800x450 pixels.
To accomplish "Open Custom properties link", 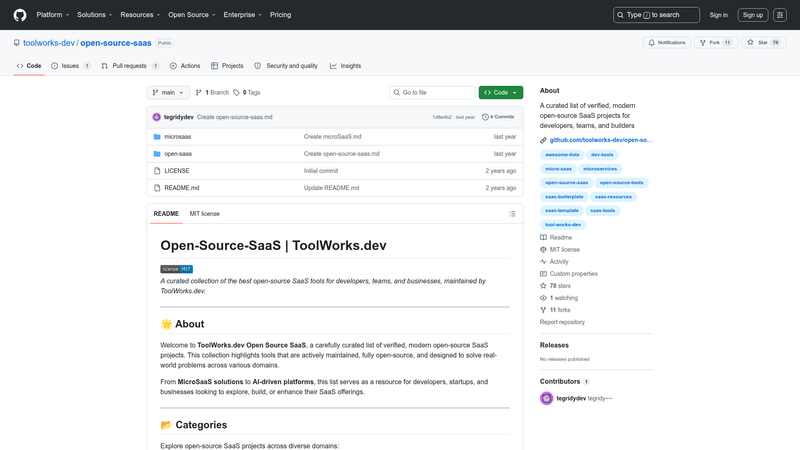I will [x=569, y=274].
